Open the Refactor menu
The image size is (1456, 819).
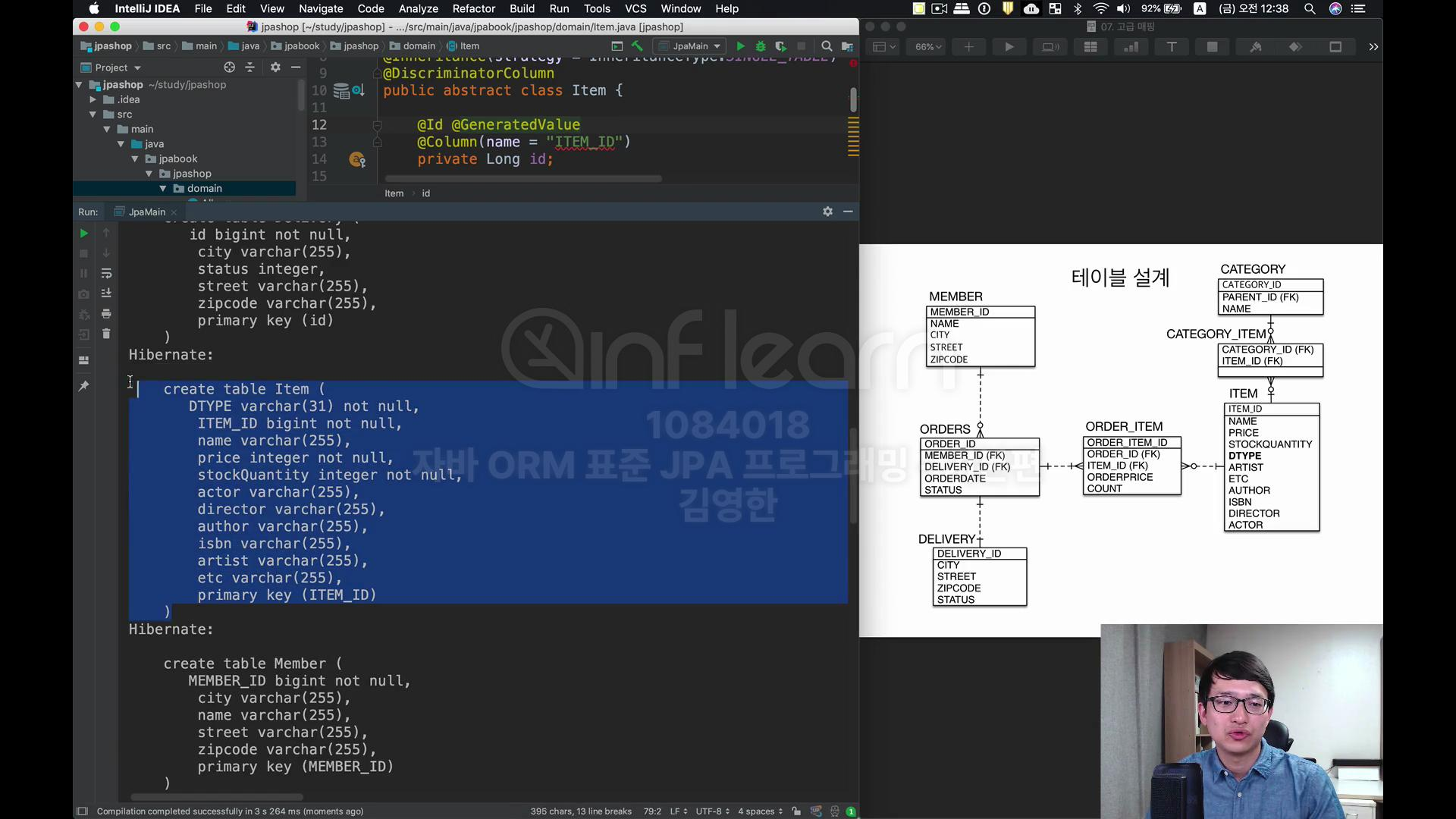pyautogui.click(x=473, y=8)
